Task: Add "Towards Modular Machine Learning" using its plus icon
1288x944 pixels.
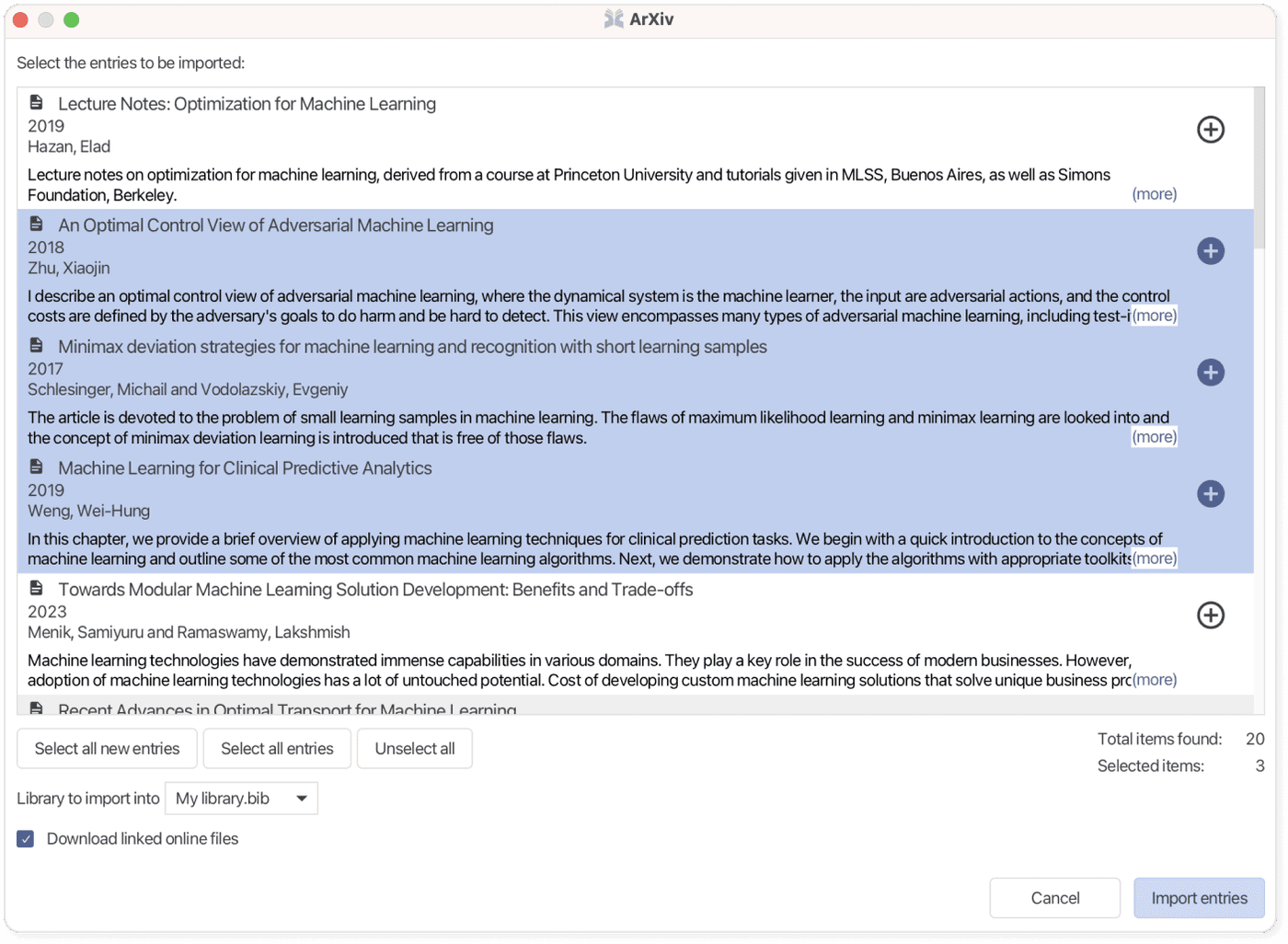Action: 1211,616
